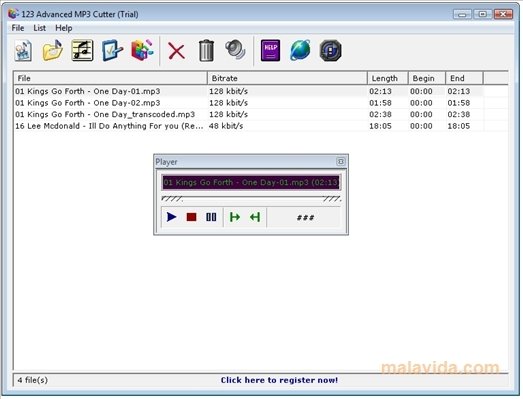The height and width of the screenshot is (399, 523).
Task: Click the sheet music toolbar icon
Action: (82, 51)
